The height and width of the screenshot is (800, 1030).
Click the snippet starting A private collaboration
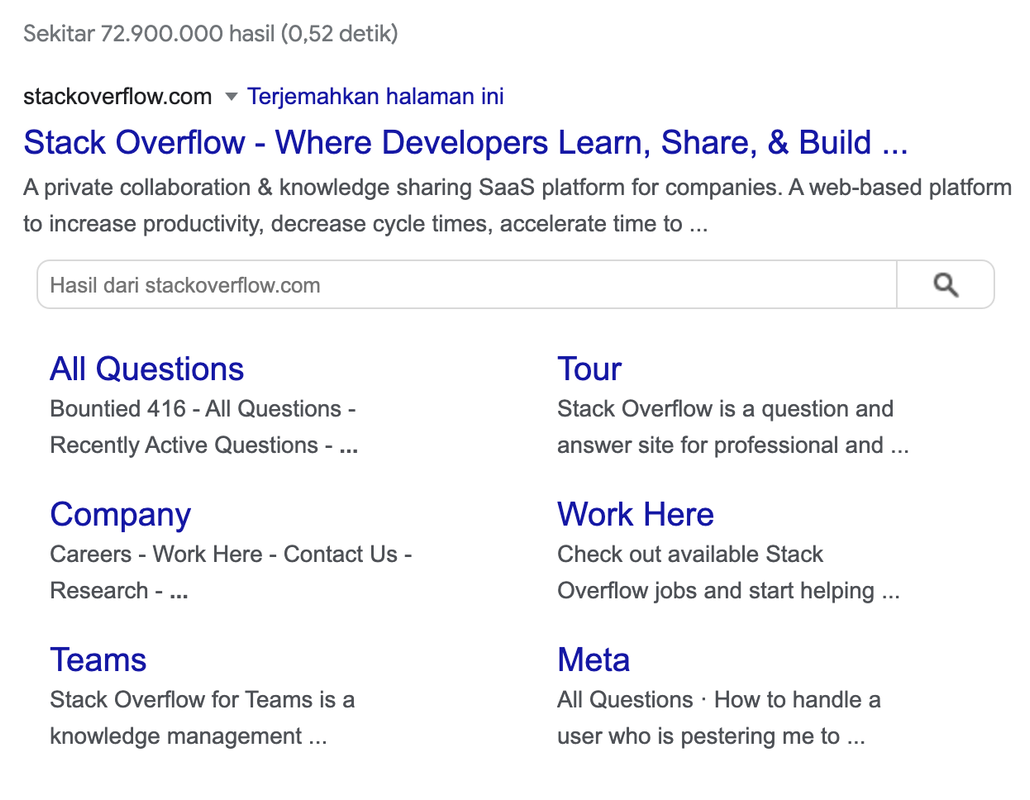pyautogui.click(x=518, y=206)
